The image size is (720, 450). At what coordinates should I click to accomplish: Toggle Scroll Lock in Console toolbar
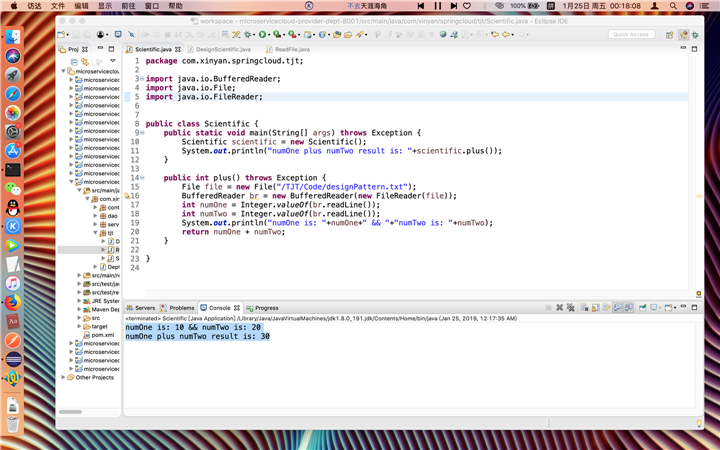pyautogui.click(x=596, y=308)
